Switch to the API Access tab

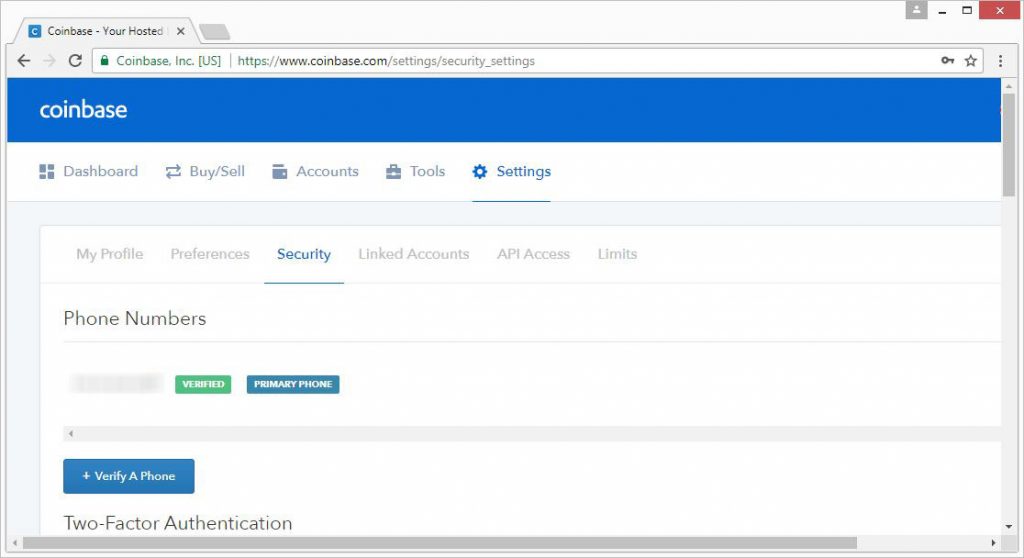click(533, 254)
